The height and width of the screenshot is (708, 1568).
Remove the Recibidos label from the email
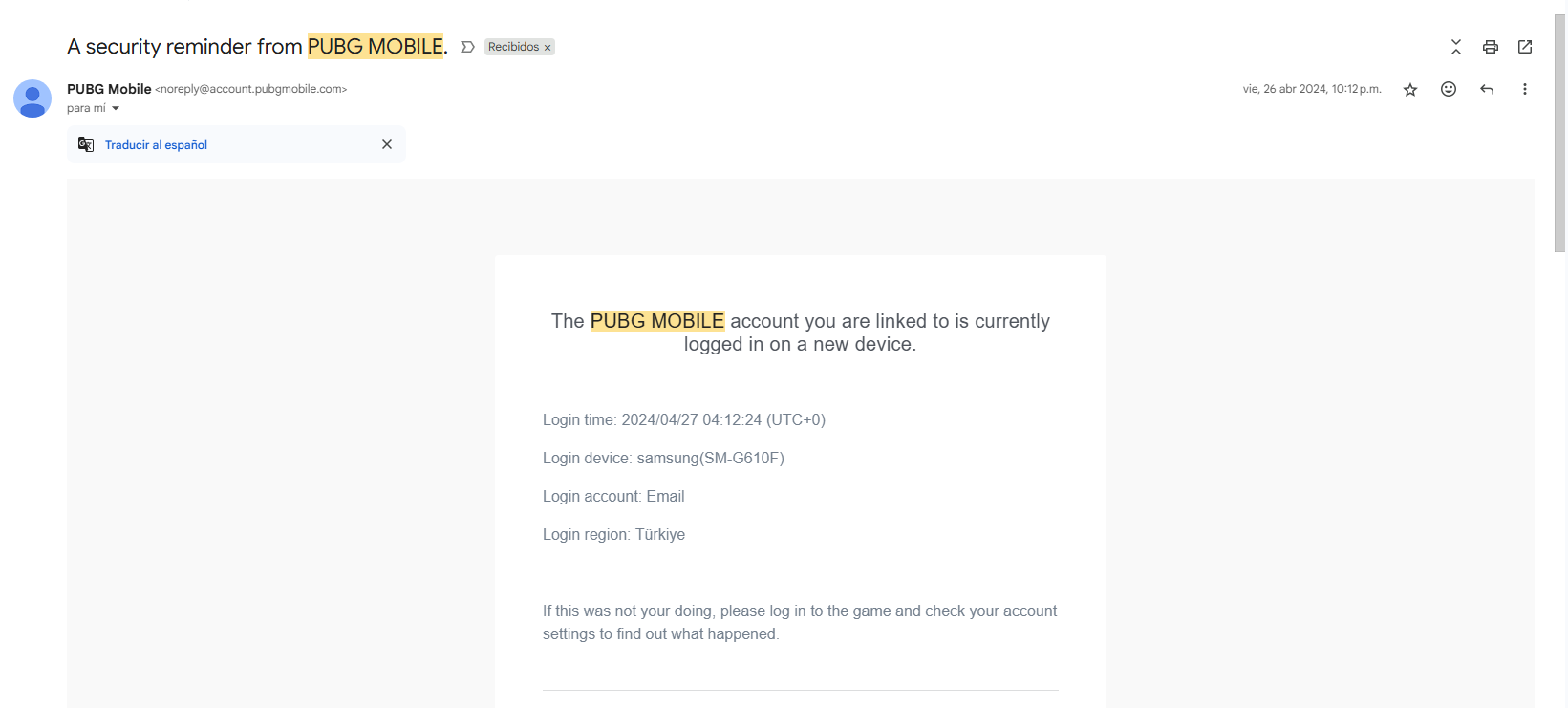pos(548,48)
